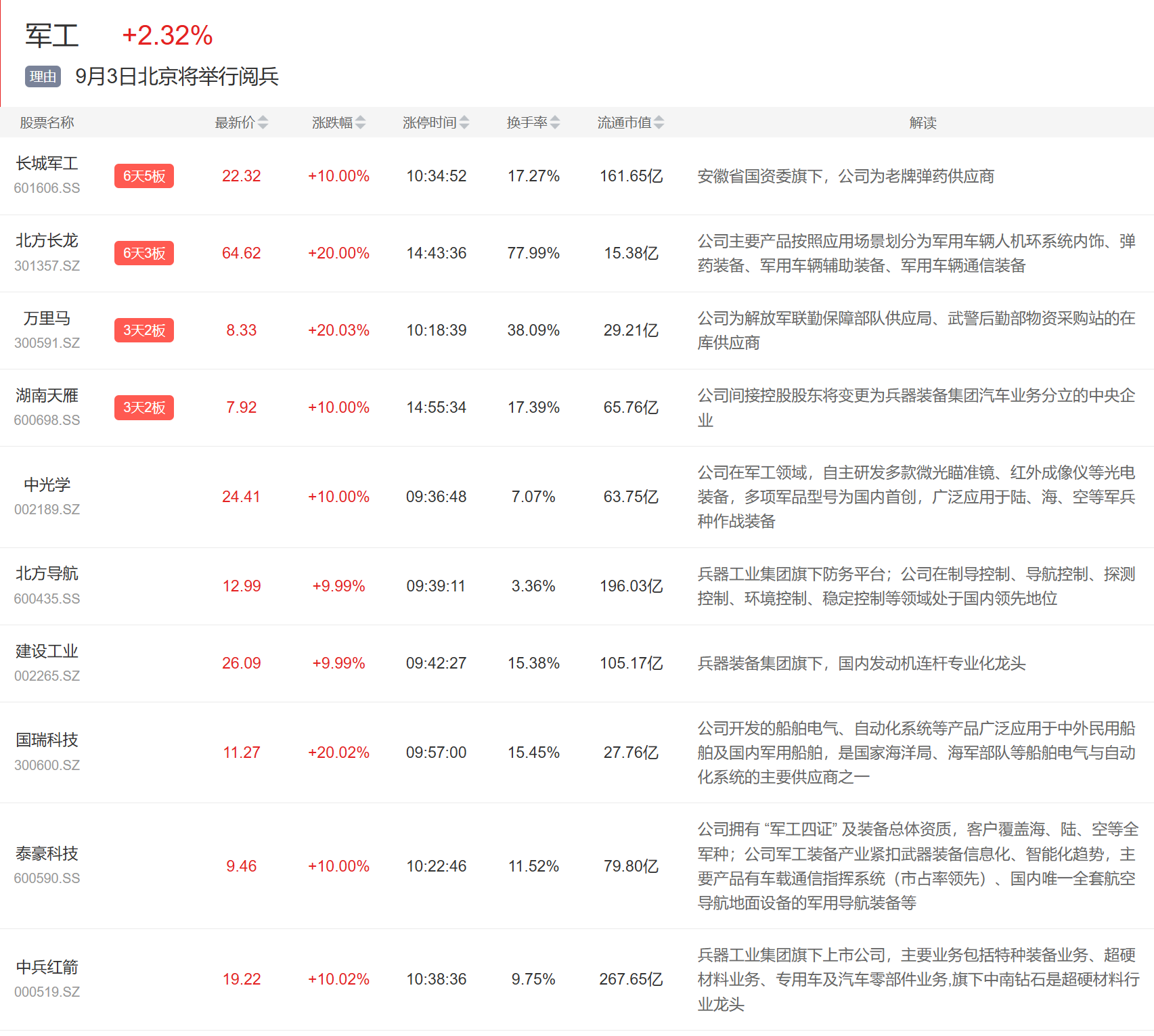The image size is (1154, 1036).
Task: Open 北方导航 stock page
Action: [x=47, y=574]
